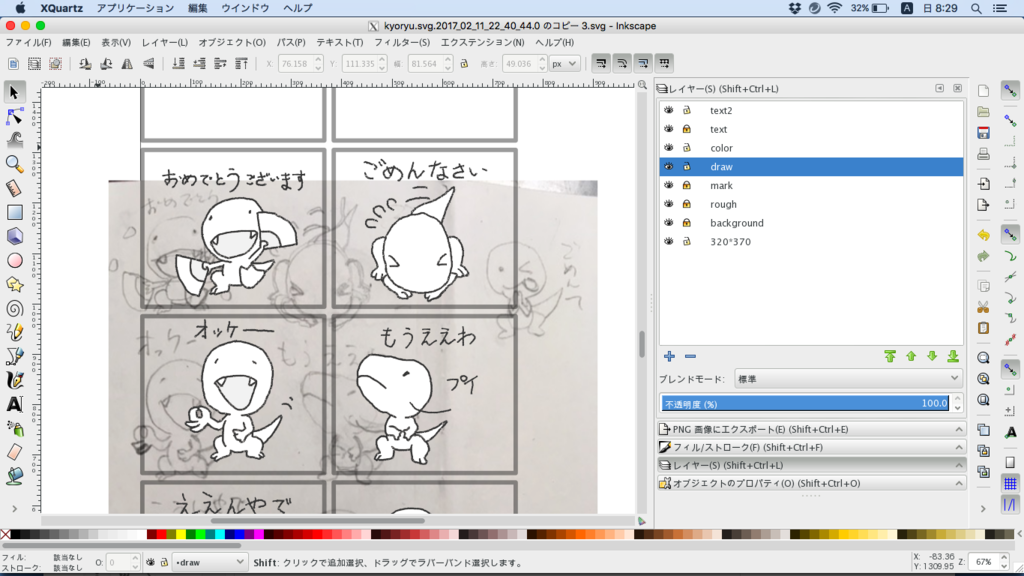Screen dimensions: 1024x576
Task: Expand more tools chevron below toolbox
Action: pyautogui.click(x=14, y=509)
